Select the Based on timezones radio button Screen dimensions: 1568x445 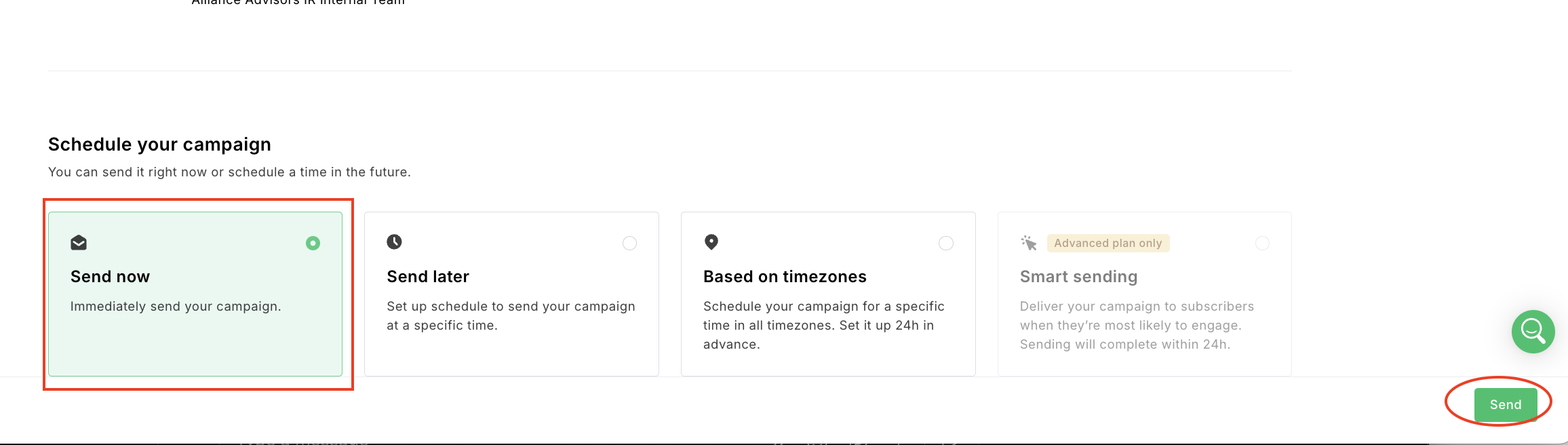945,243
